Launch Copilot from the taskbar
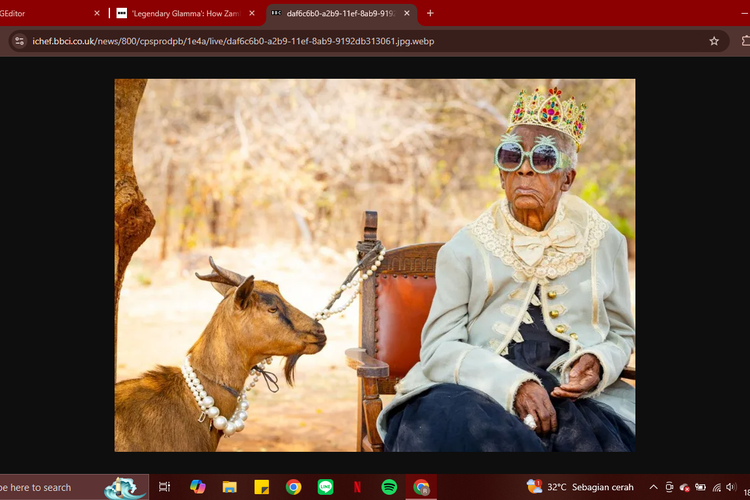The width and height of the screenshot is (750, 500). [197, 487]
